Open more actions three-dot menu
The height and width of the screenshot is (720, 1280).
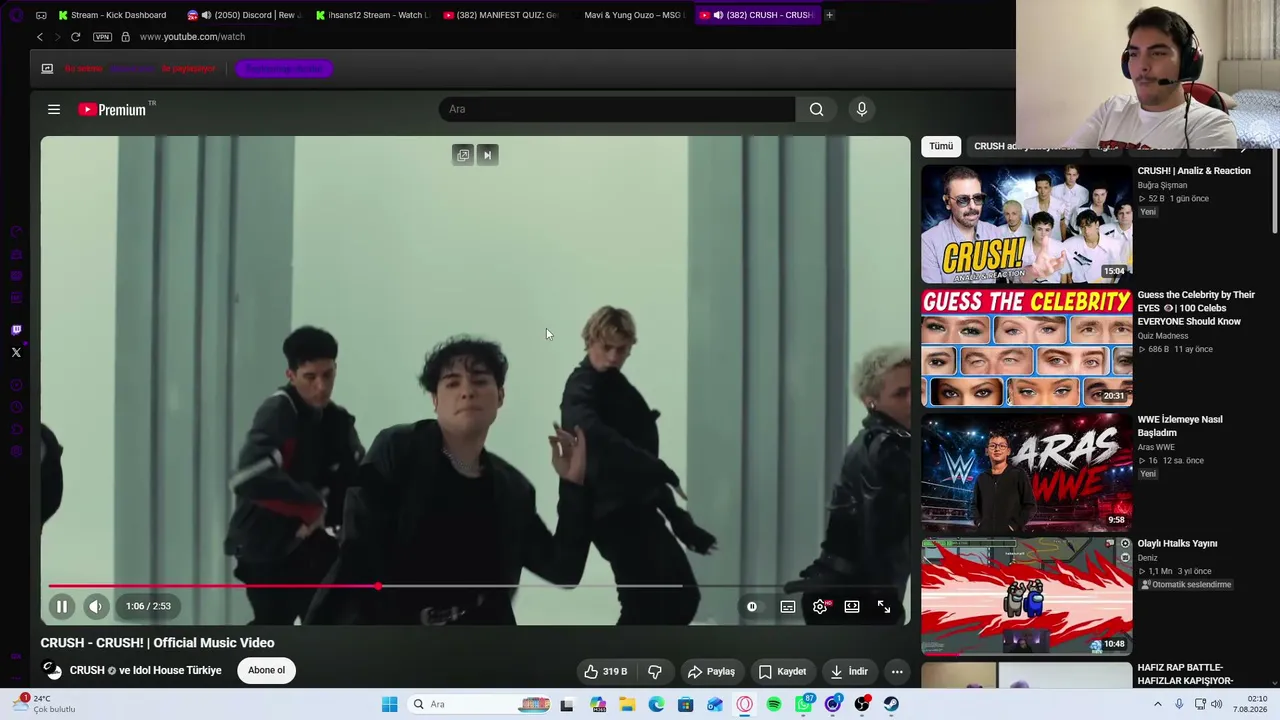tap(897, 671)
